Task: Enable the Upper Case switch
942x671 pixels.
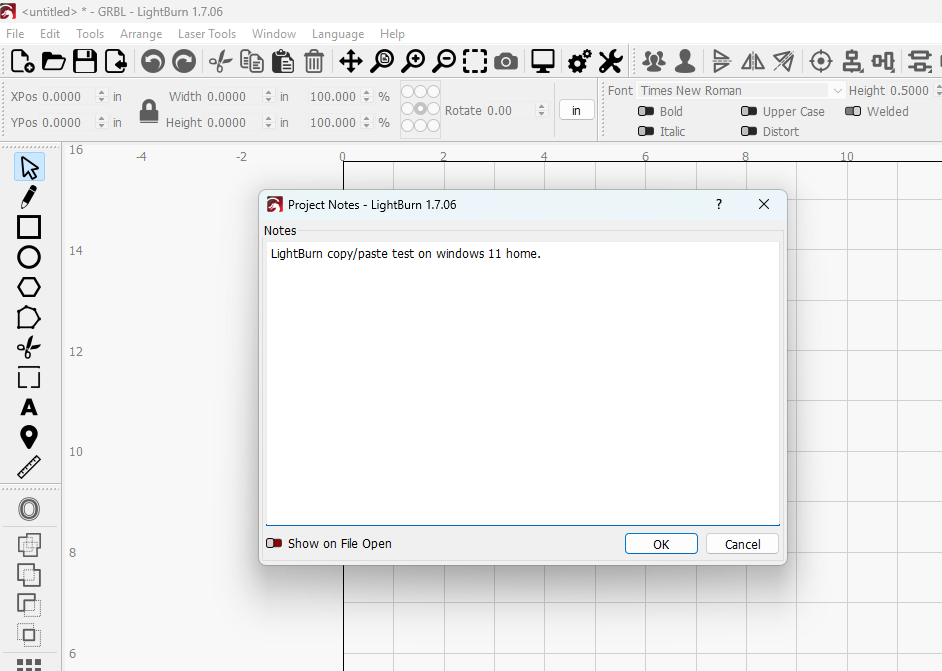Action: 749,111
